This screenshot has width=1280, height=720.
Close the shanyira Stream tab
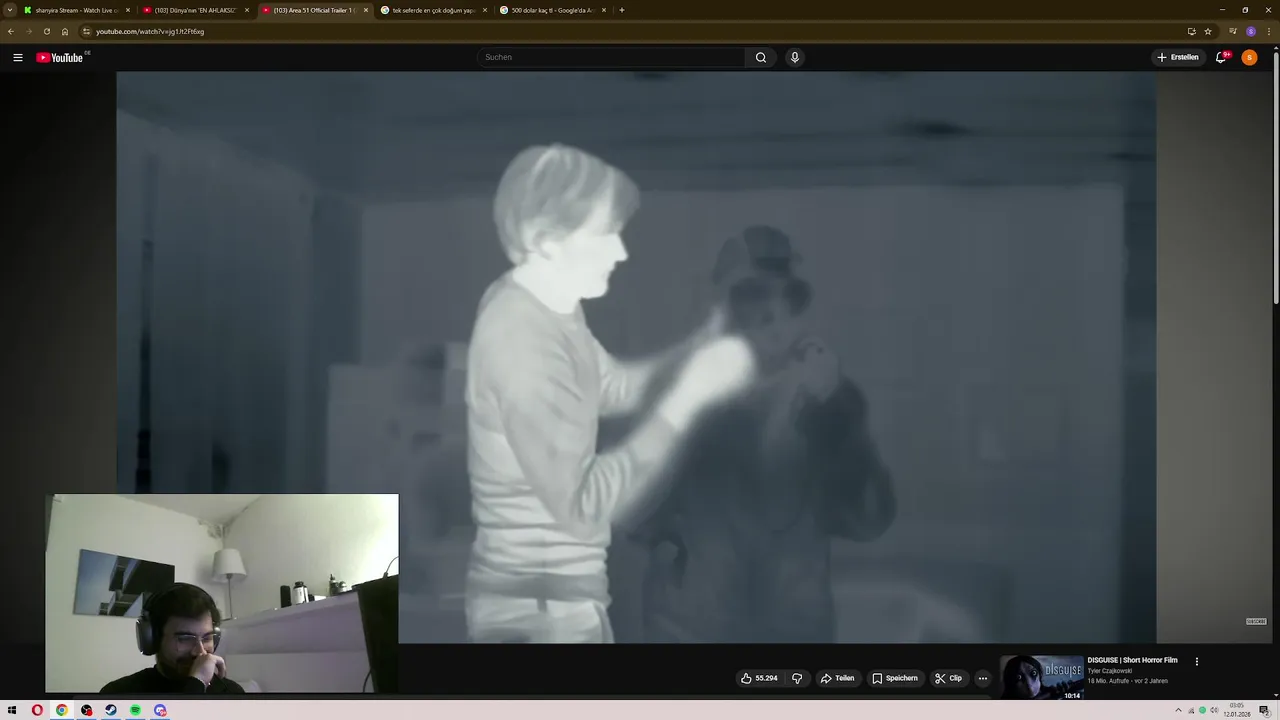coord(128,10)
